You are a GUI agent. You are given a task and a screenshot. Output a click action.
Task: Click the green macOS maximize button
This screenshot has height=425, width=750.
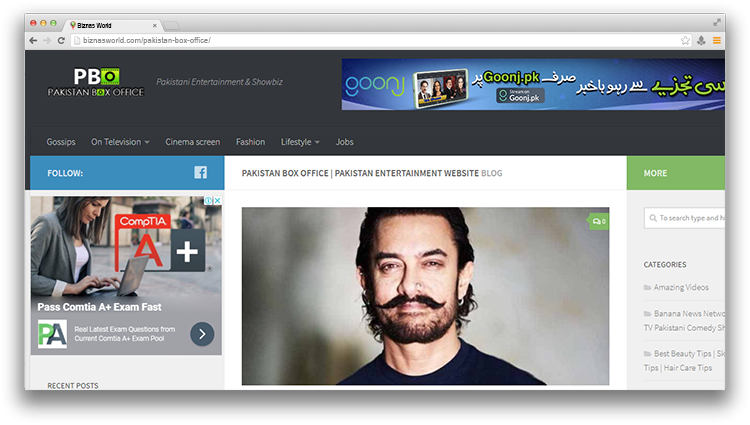[x=53, y=23]
